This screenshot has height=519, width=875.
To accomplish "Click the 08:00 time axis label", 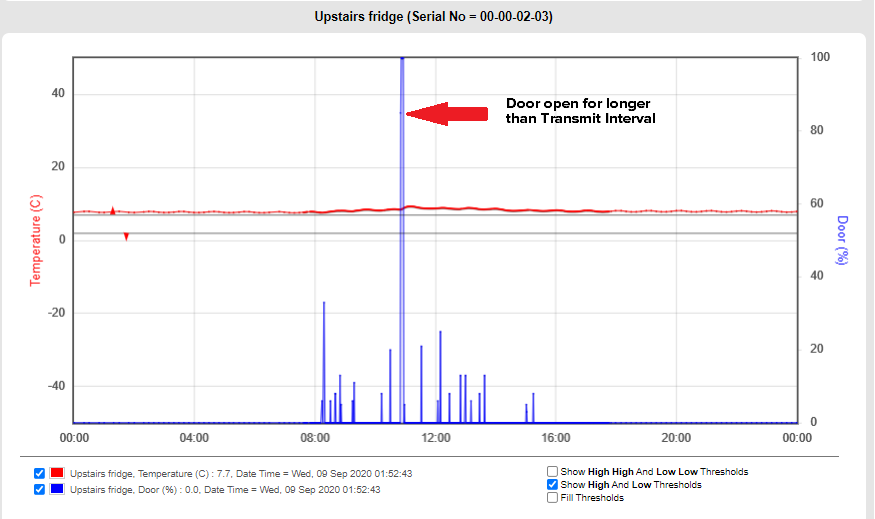I will coord(315,438).
